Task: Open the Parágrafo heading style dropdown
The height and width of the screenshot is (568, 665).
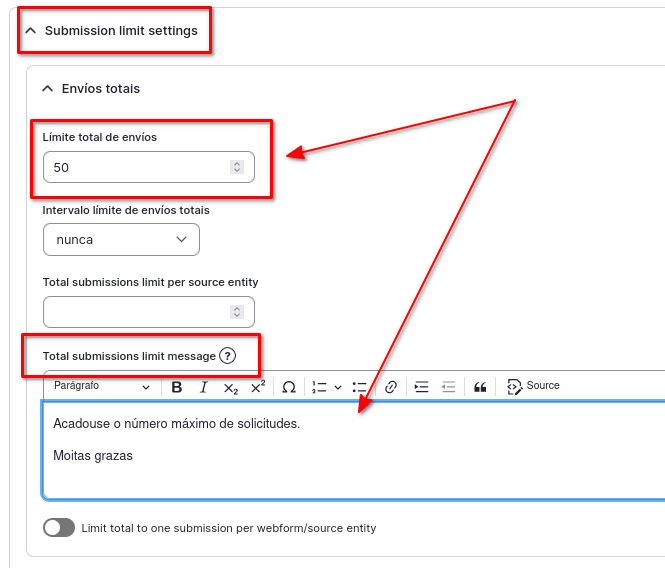Action: [x=102, y=386]
